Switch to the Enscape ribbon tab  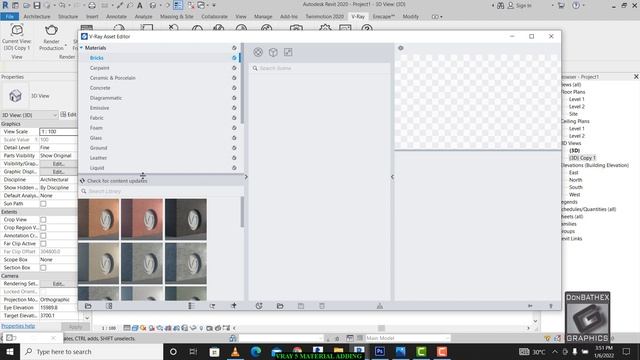point(383,17)
